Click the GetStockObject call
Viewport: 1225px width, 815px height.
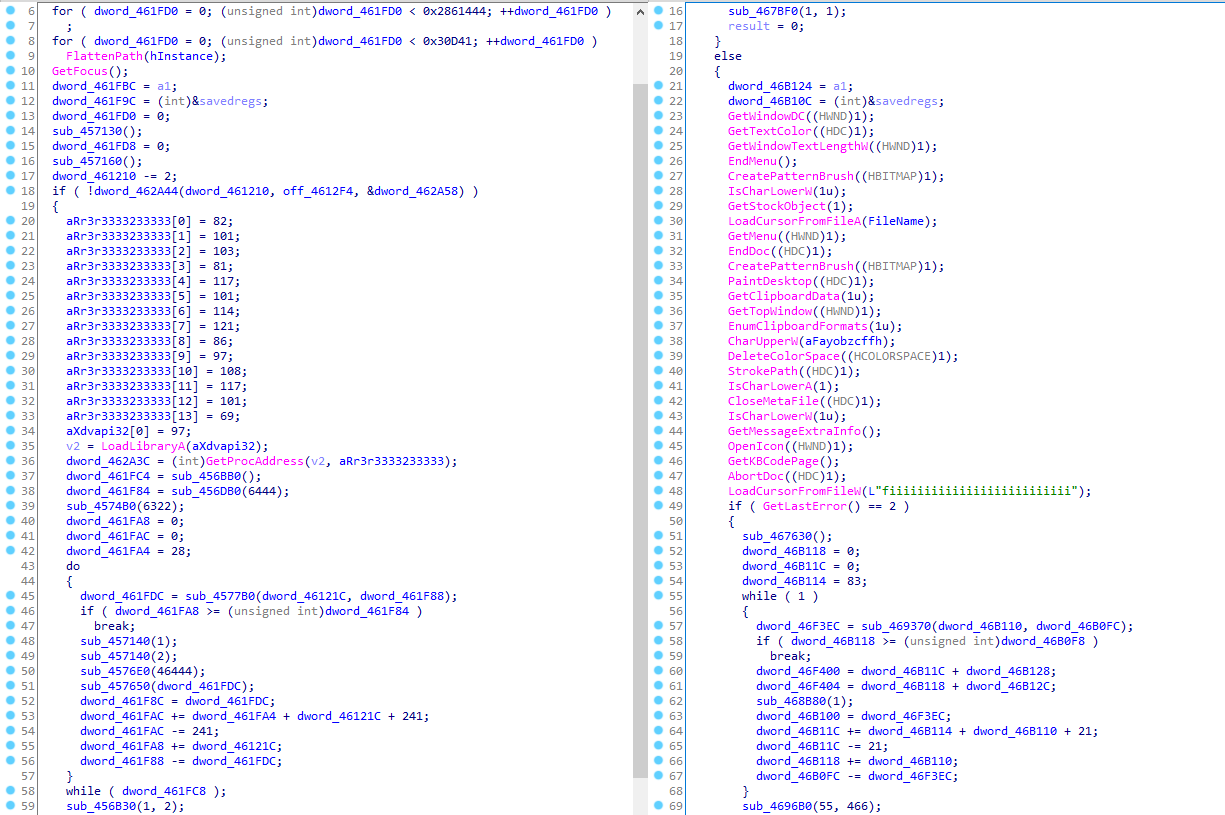click(x=777, y=206)
